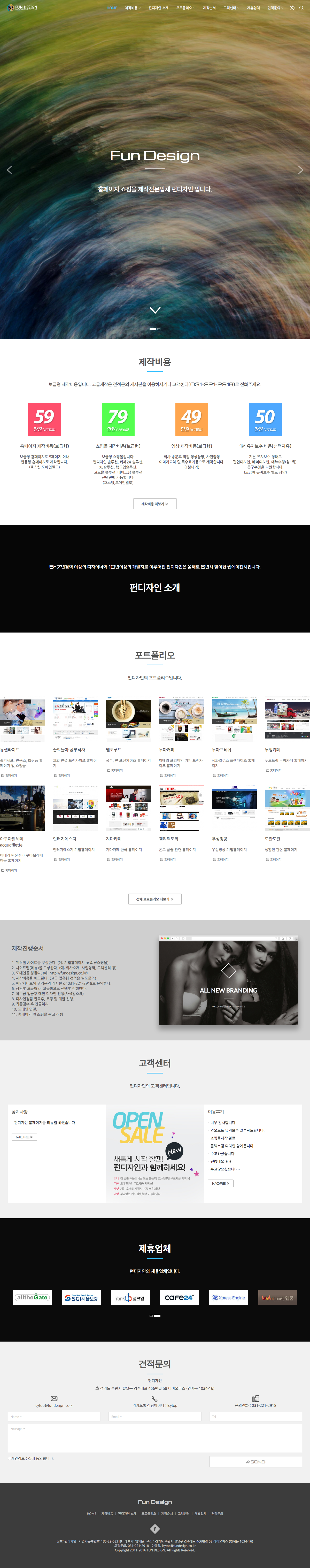Click the green 79만원 price badge
Image resolution: width=310 pixels, height=1568 pixels.
coord(118,419)
